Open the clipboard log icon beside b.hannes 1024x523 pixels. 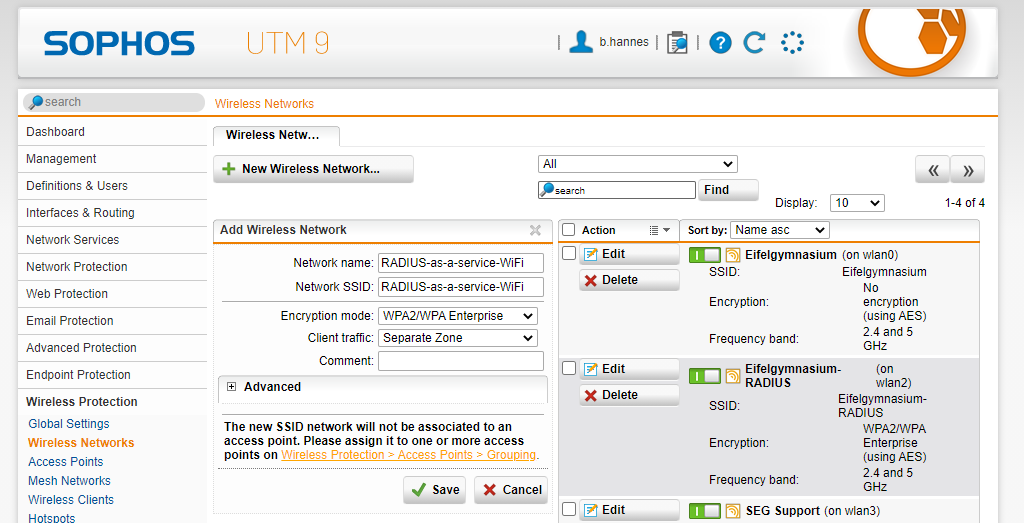[x=677, y=43]
